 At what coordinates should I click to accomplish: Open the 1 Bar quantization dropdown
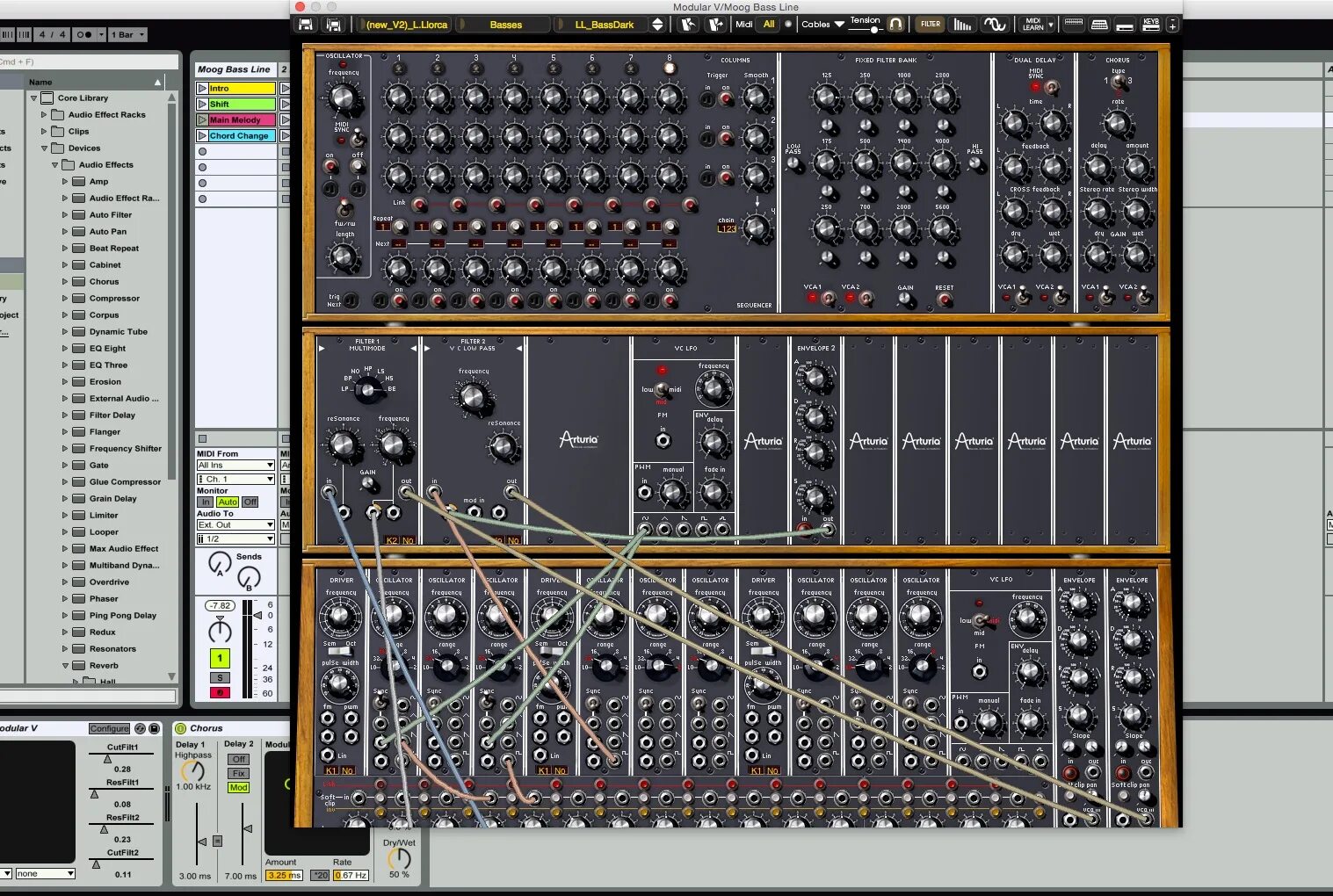click(x=127, y=34)
